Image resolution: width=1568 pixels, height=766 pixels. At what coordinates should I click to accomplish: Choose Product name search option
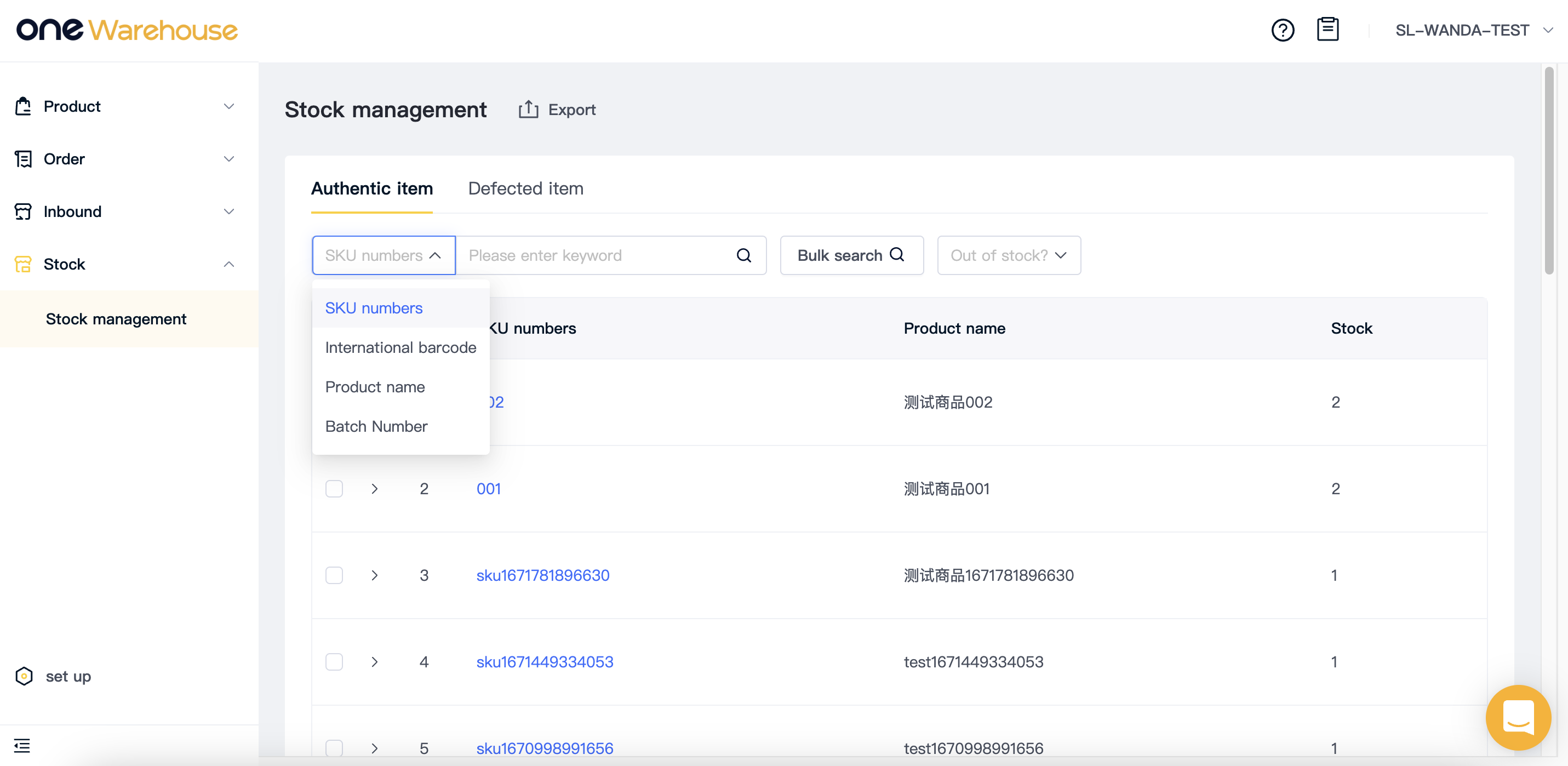click(400, 387)
